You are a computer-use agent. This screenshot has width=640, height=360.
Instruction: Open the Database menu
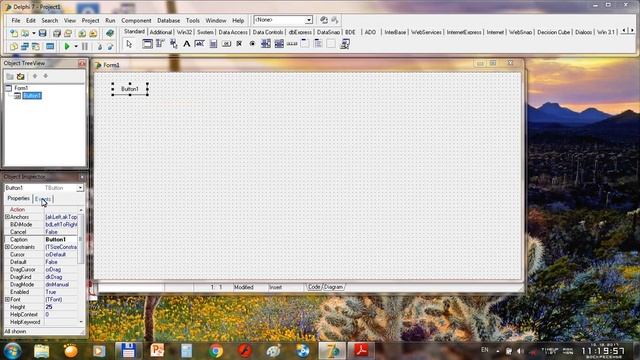169,20
